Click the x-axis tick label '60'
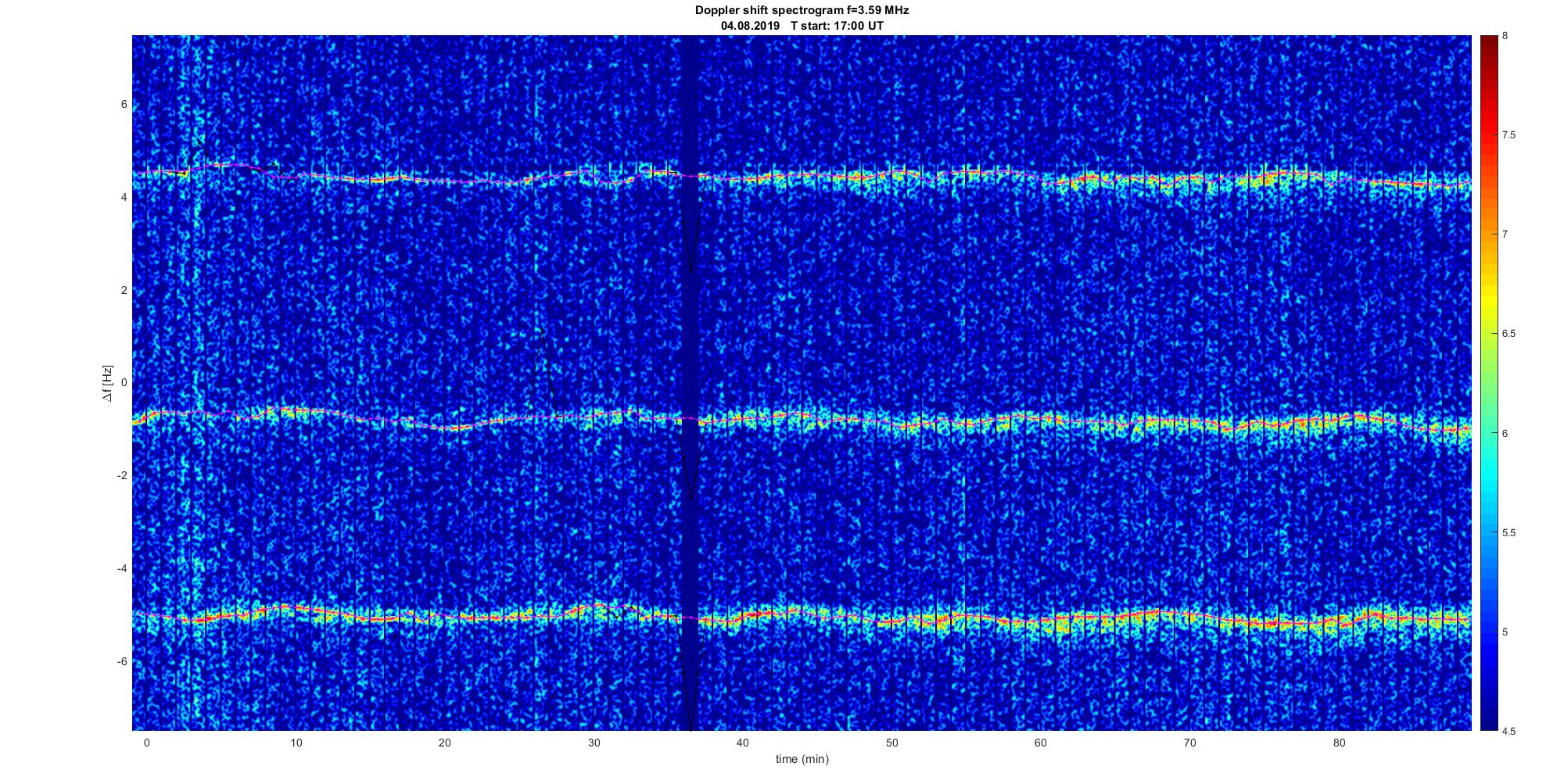Viewport: 1564px width, 784px height. [x=1041, y=743]
